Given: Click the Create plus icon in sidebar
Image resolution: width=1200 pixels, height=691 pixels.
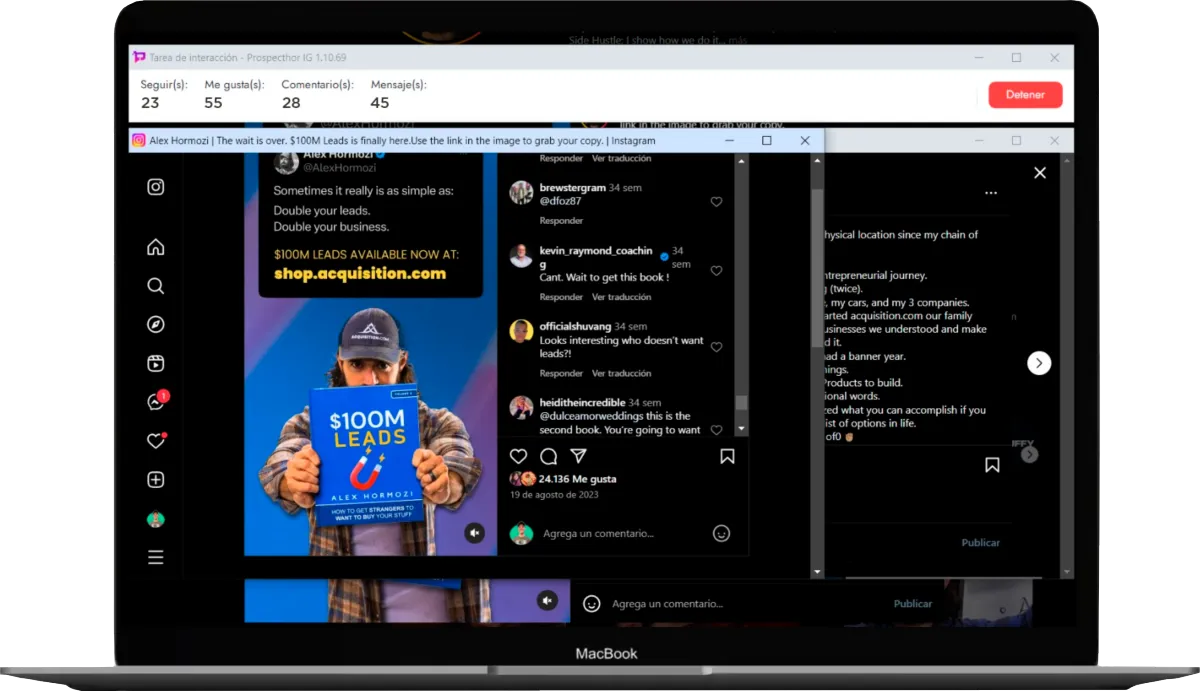Looking at the screenshot, I should pos(156,480).
